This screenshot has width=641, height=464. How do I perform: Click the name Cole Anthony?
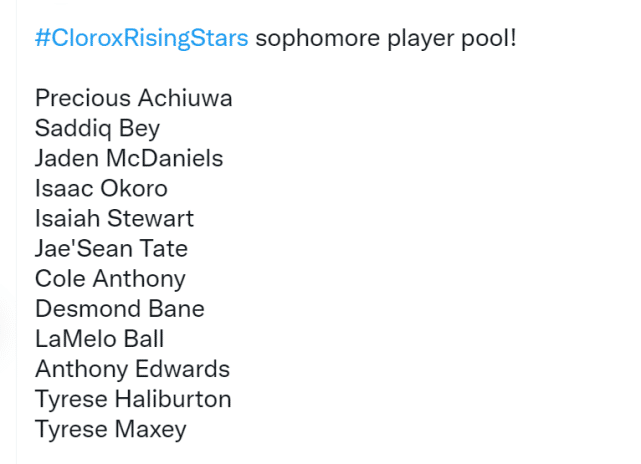110,278
